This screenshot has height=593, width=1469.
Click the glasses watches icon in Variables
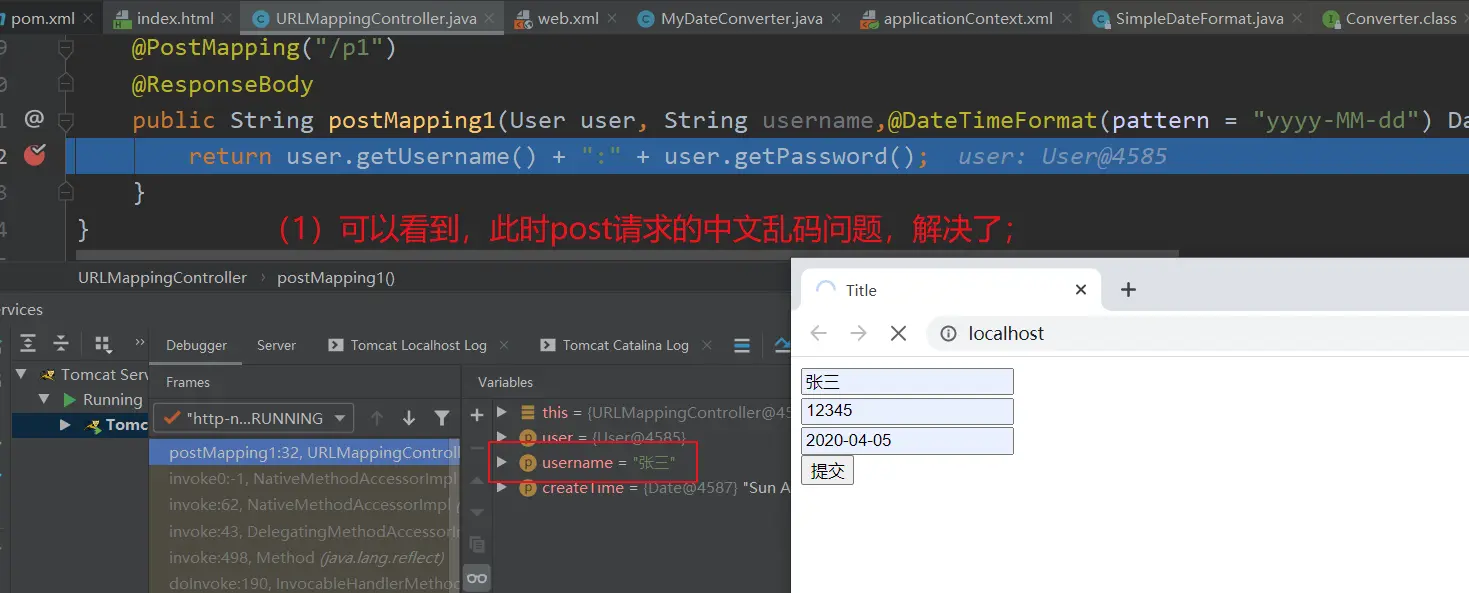477,578
